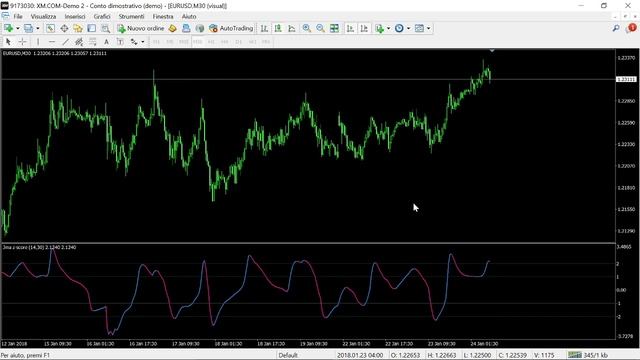Select the M30 timeframe button
The height and width of the screenshot is (360, 640).
tap(198, 42)
